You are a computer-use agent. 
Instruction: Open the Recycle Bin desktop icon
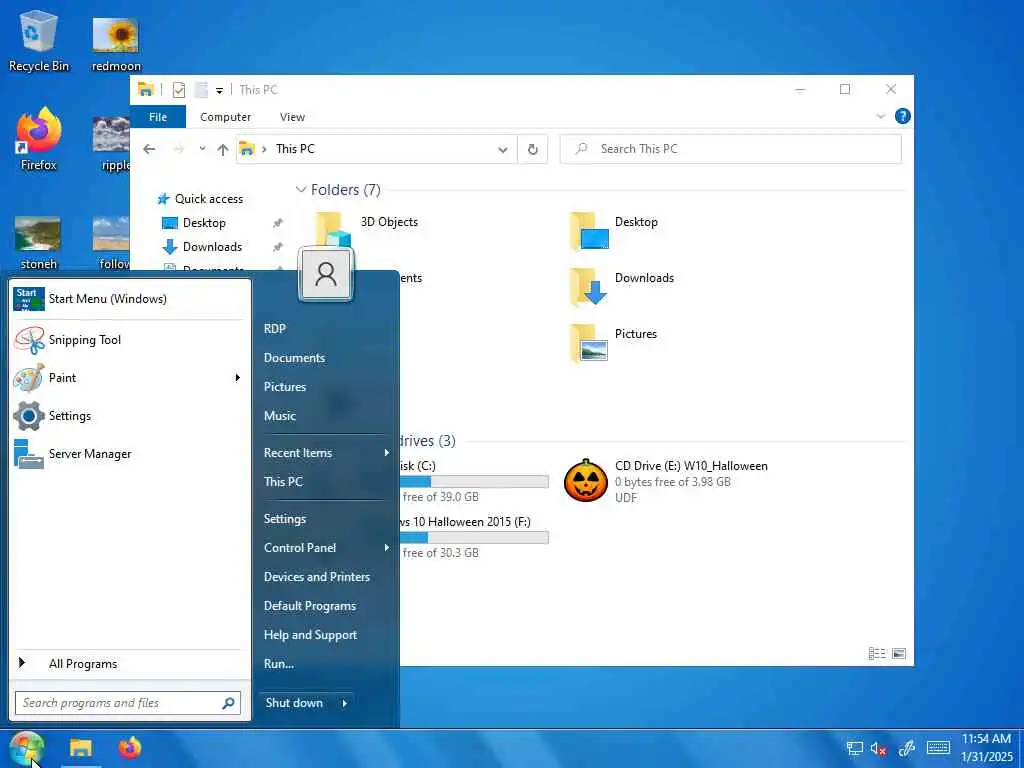point(39,41)
